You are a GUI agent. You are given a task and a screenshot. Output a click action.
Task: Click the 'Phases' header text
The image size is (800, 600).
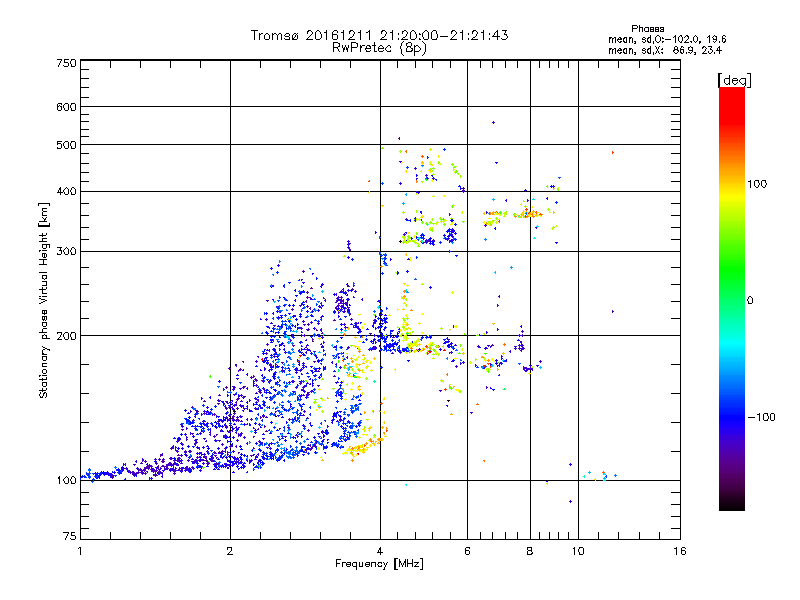[647, 29]
